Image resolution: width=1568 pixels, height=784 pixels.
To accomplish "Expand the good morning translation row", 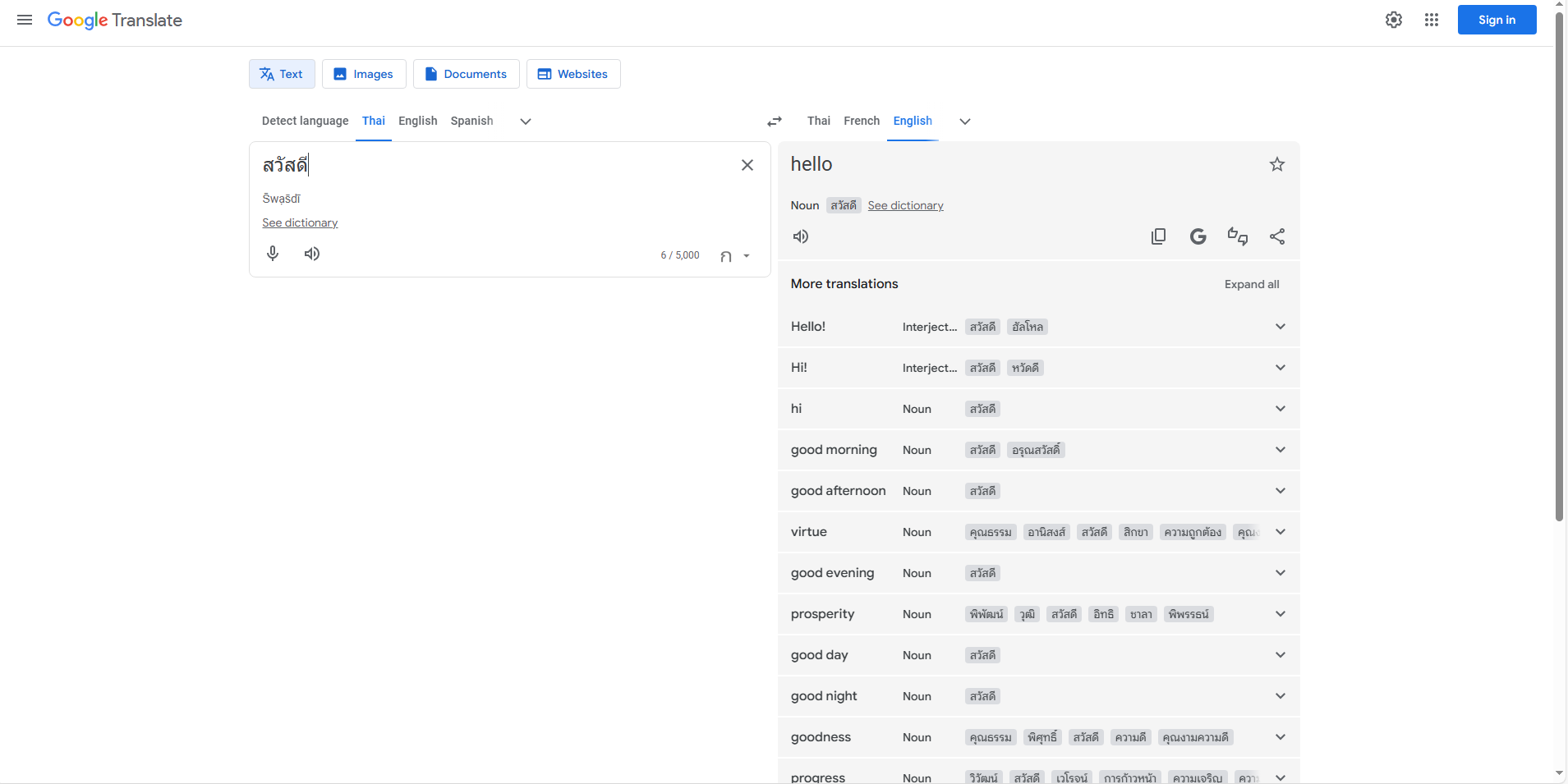I will pyautogui.click(x=1280, y=449).
